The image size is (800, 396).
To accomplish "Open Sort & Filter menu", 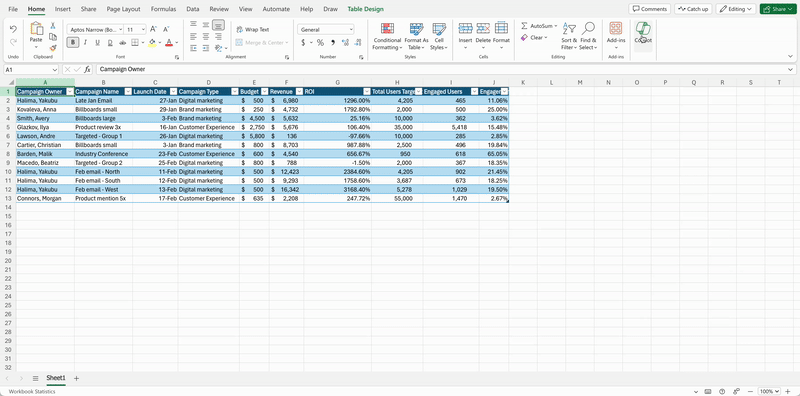I will [569, 36].
